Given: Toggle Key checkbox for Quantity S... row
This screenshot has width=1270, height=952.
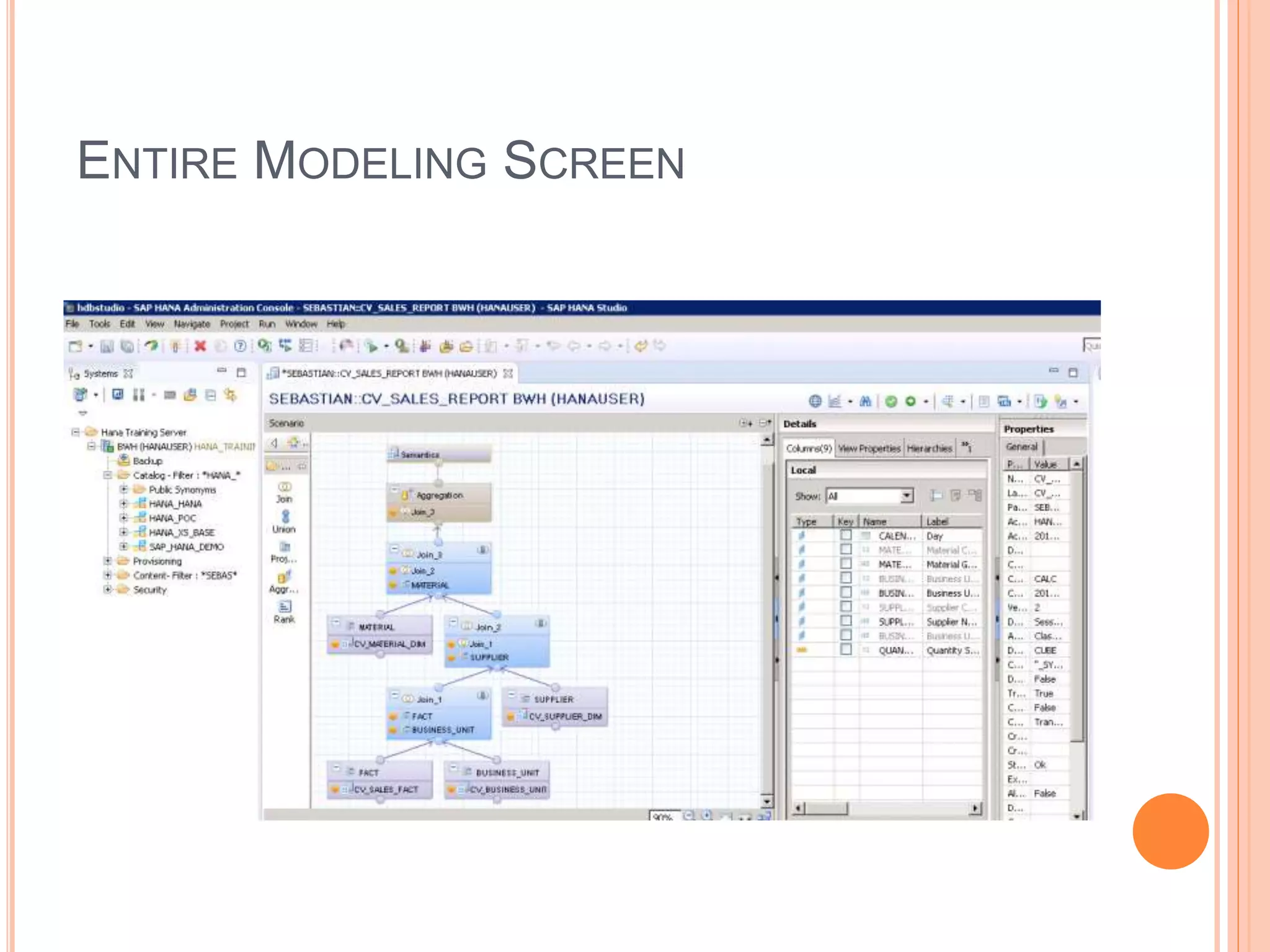Looking at the screenshot, I should (x=845, y=649).
